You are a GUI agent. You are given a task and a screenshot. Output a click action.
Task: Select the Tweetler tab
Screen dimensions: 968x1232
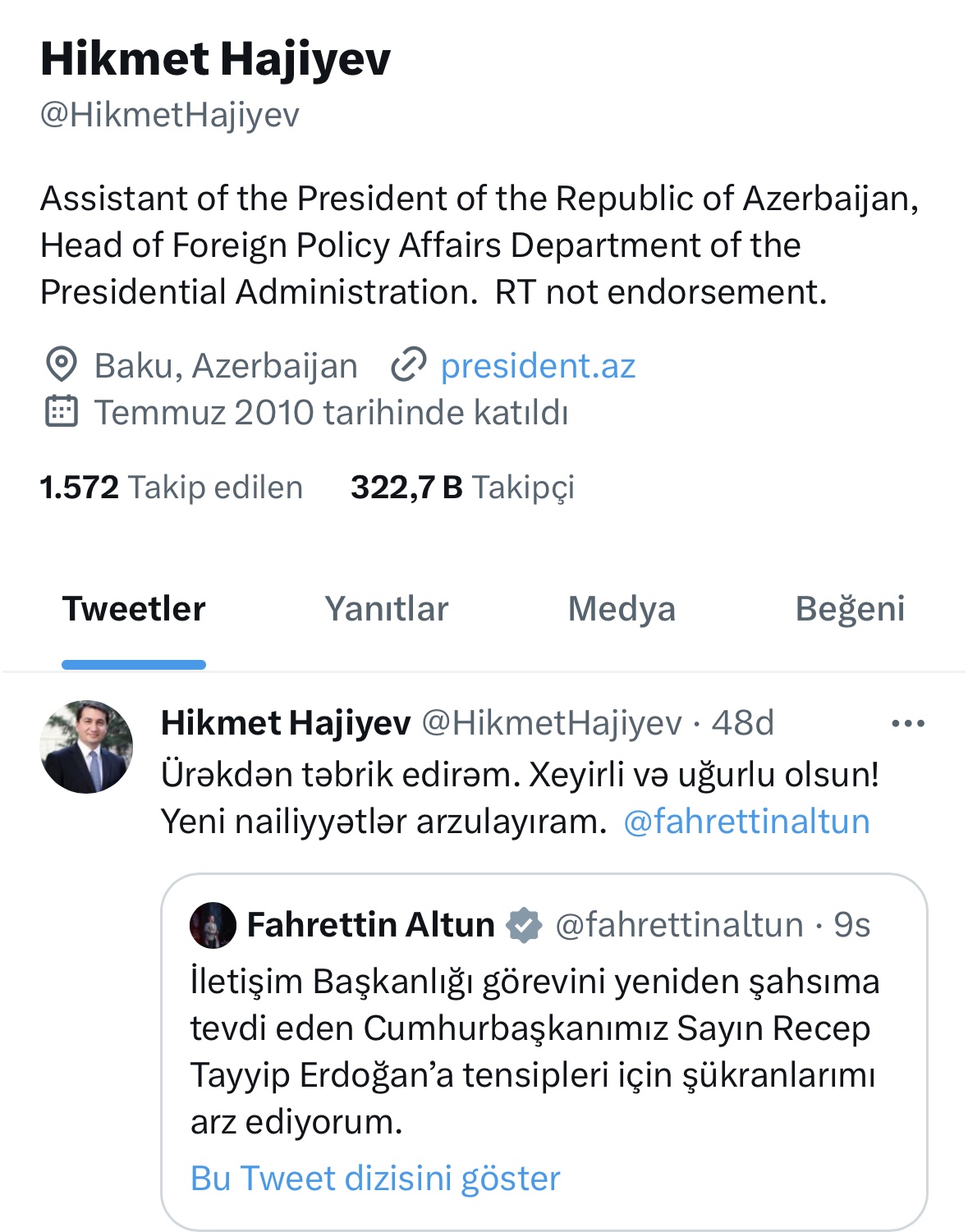coord(134,609)
